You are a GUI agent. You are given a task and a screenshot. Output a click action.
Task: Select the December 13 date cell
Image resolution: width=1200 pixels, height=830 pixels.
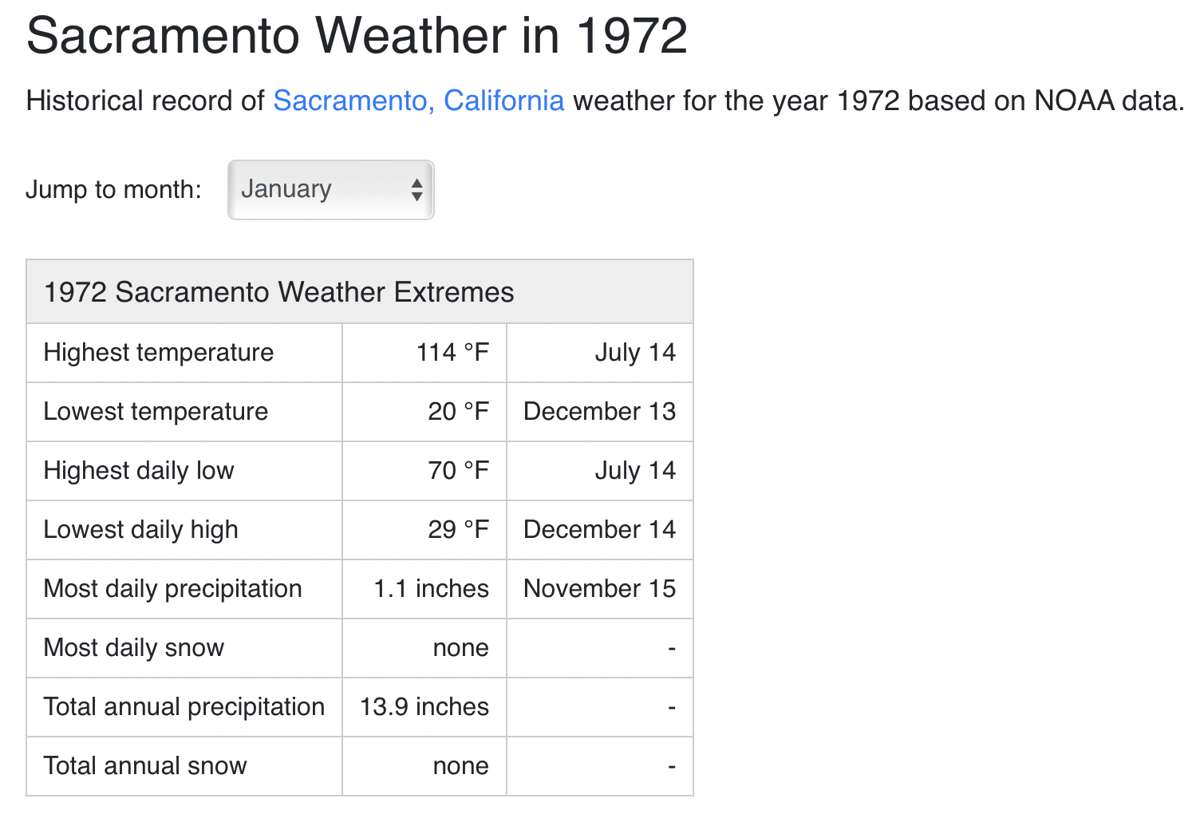[x=599, y=411]
